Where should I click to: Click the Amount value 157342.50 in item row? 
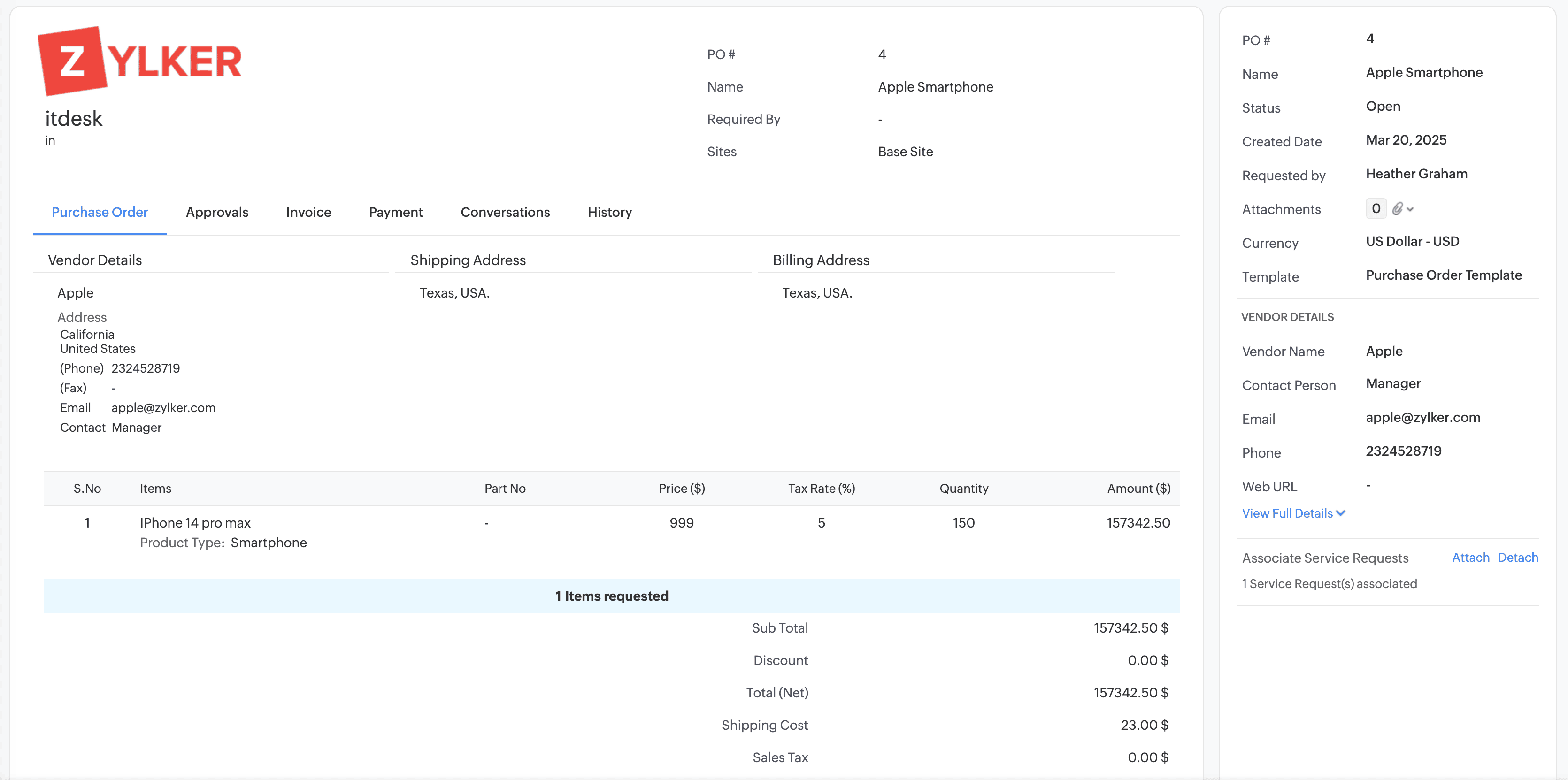1138,523
